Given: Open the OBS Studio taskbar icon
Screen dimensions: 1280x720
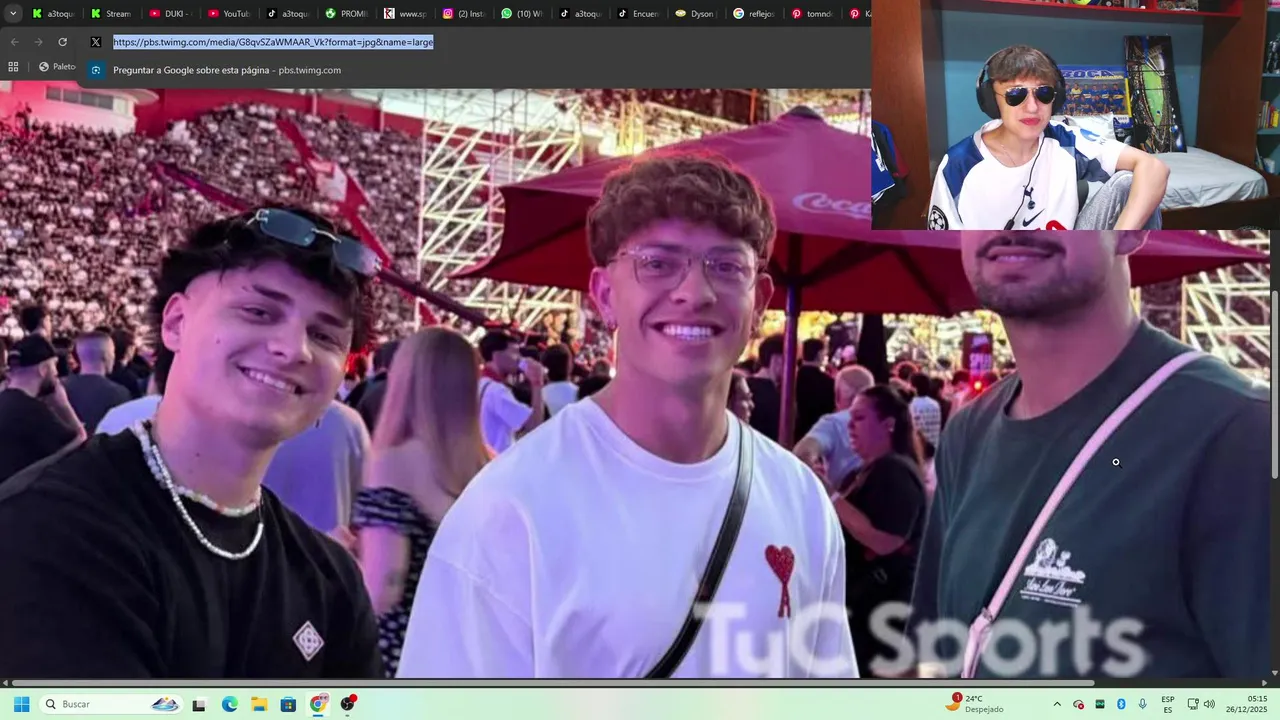Looking at the screenshot, I should [348, 704].
